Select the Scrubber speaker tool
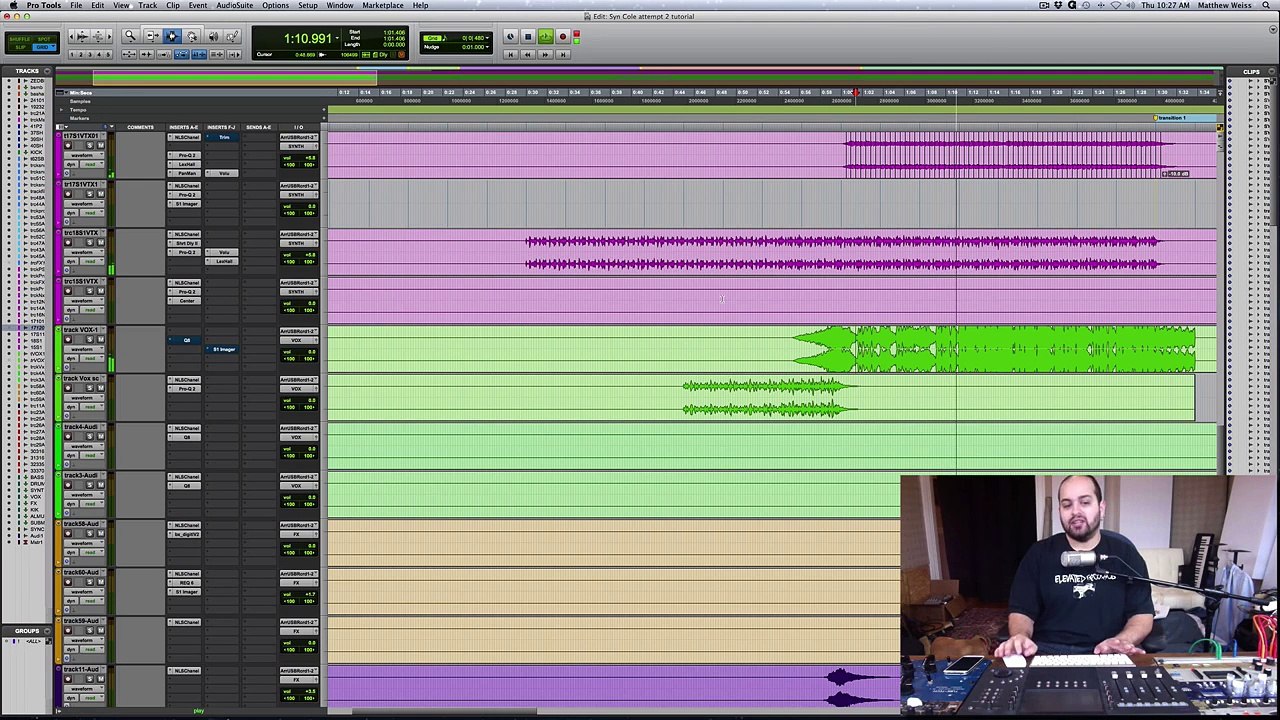1280x720 pixels. pyautogui.click(x=213, y=36)
